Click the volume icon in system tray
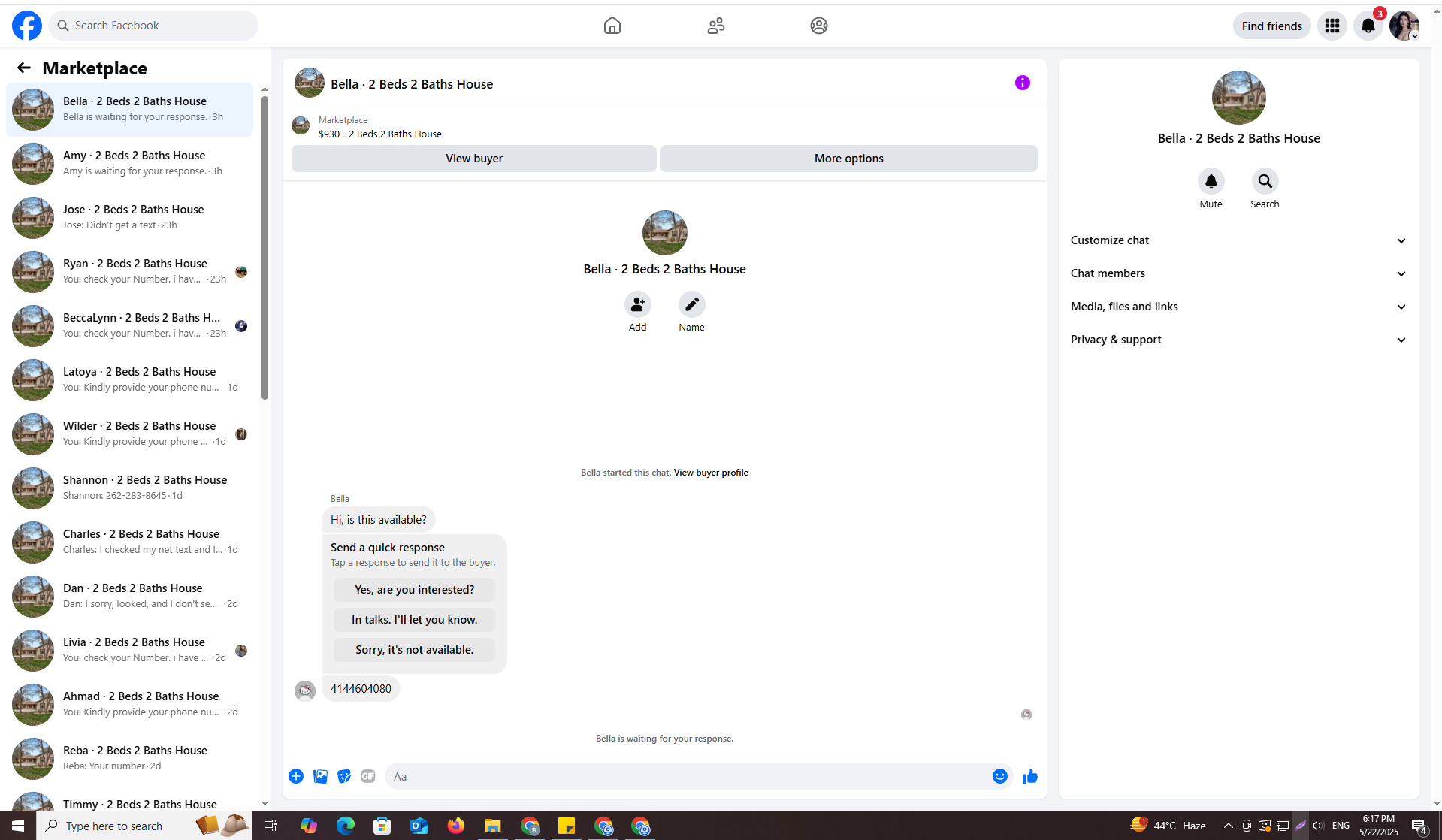Screen dimensions: 1442x840 (1318, 826)
